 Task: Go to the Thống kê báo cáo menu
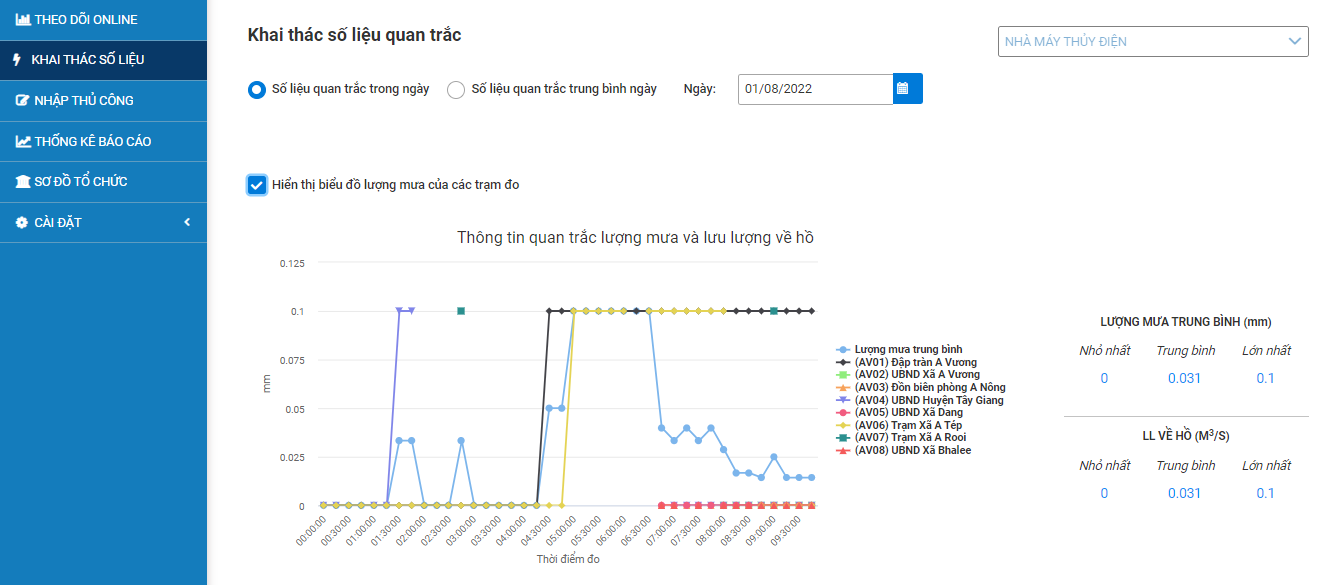coord(92,142)
